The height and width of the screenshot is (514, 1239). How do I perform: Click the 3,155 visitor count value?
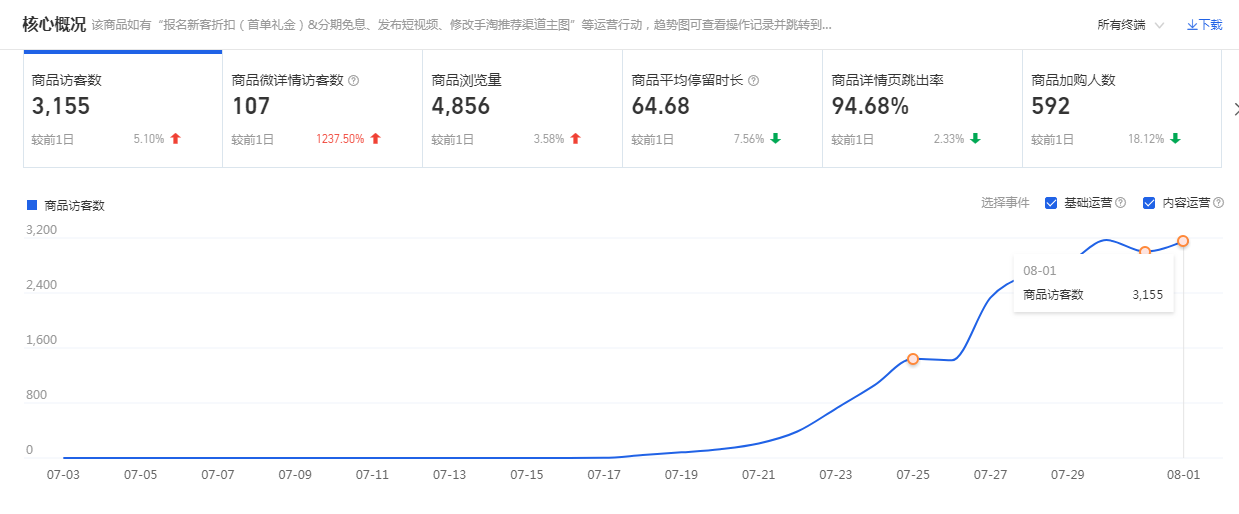tap(61, 106)
